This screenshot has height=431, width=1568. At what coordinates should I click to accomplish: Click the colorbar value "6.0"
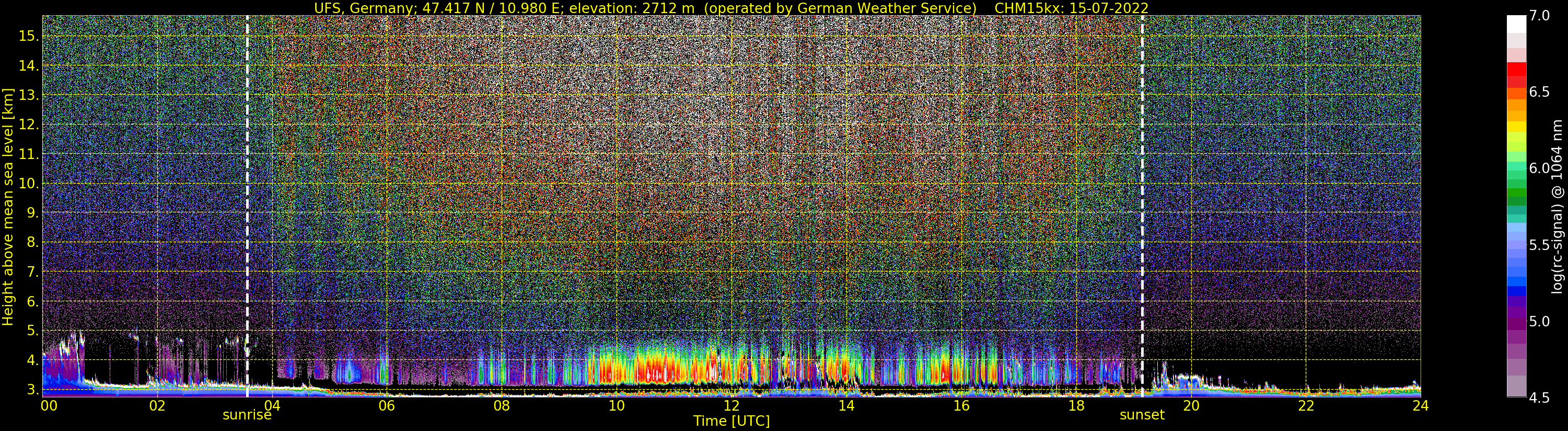pos(1539,168)
